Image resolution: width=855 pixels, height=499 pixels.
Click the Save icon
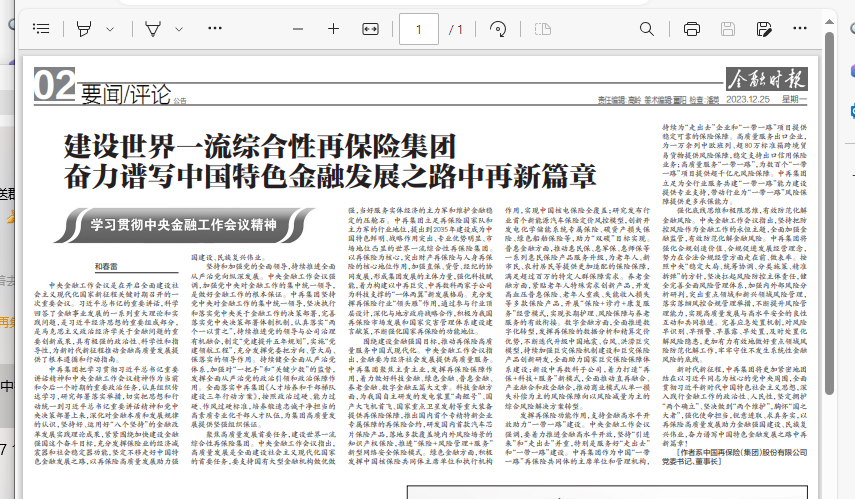[727, 28]
